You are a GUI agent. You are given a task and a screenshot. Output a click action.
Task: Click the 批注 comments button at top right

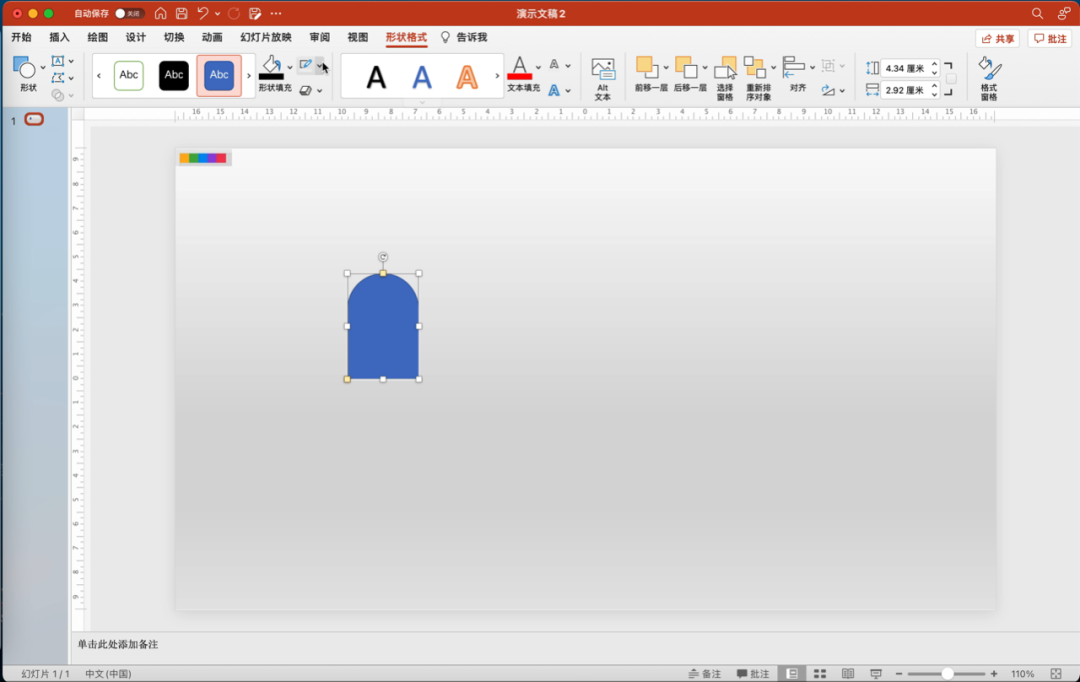pyautogui.click(x=1050, y=39)
